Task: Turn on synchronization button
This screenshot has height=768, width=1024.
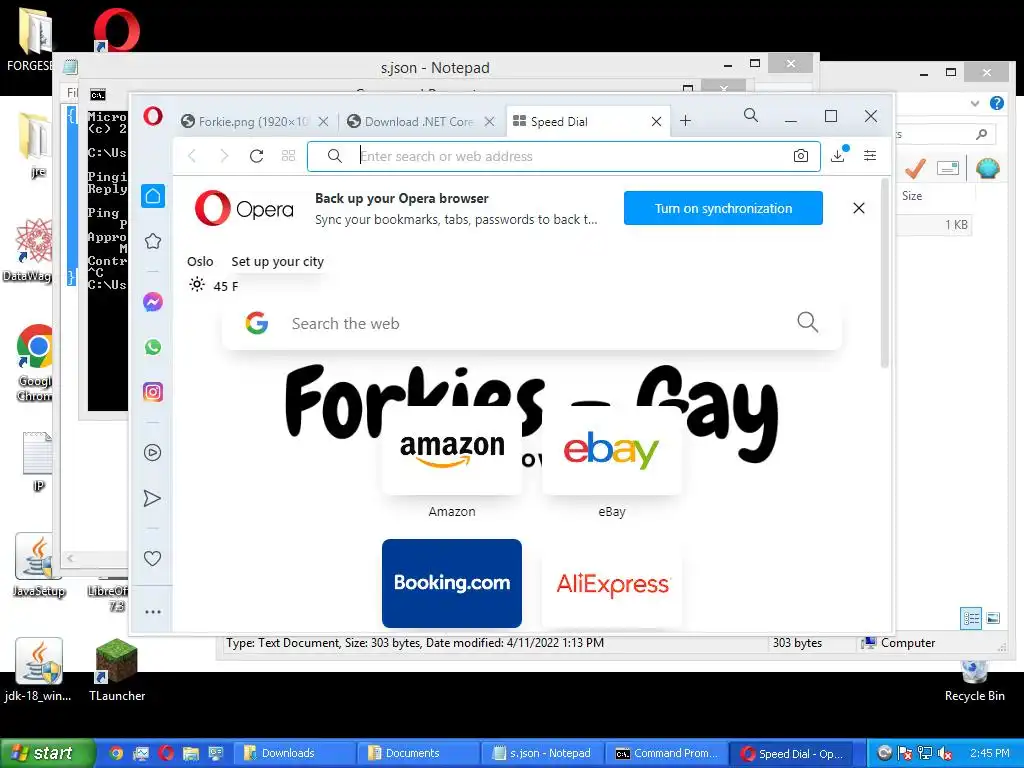Action: [x=723, y=208]
